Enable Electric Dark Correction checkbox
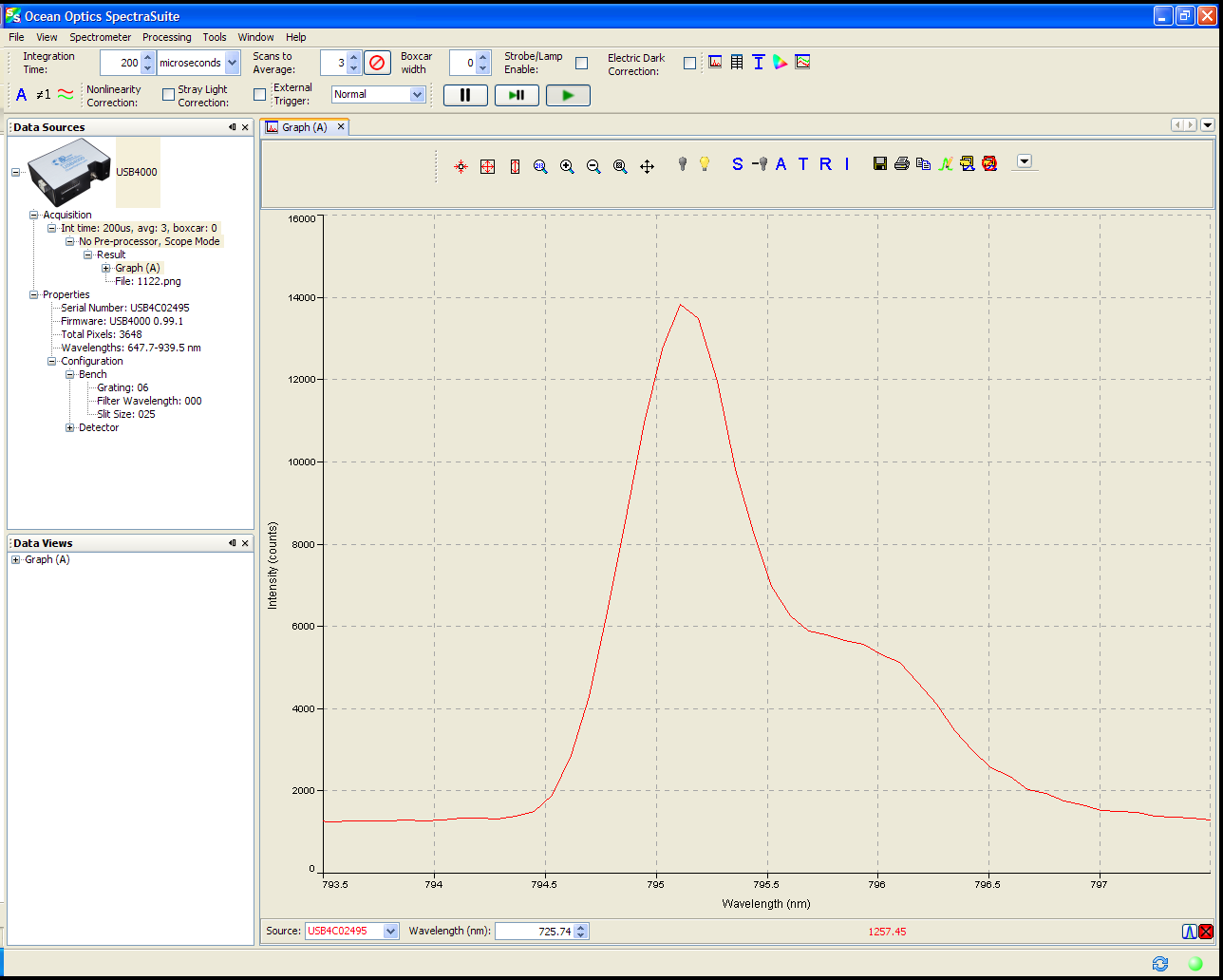Screen dimensions: 1223x980 (x=689, y=63)
